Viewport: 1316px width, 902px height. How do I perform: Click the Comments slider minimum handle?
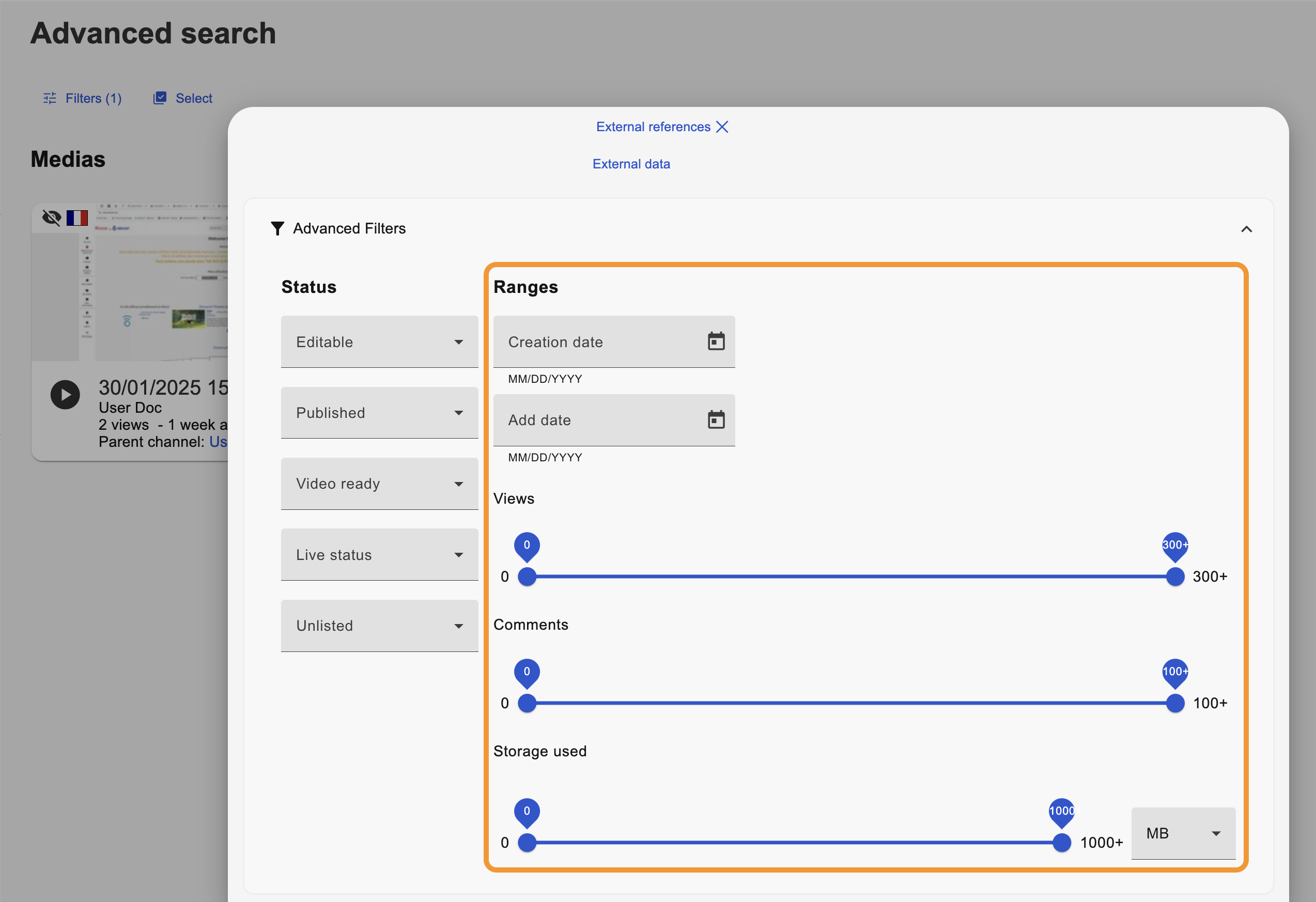click(527, 703)
